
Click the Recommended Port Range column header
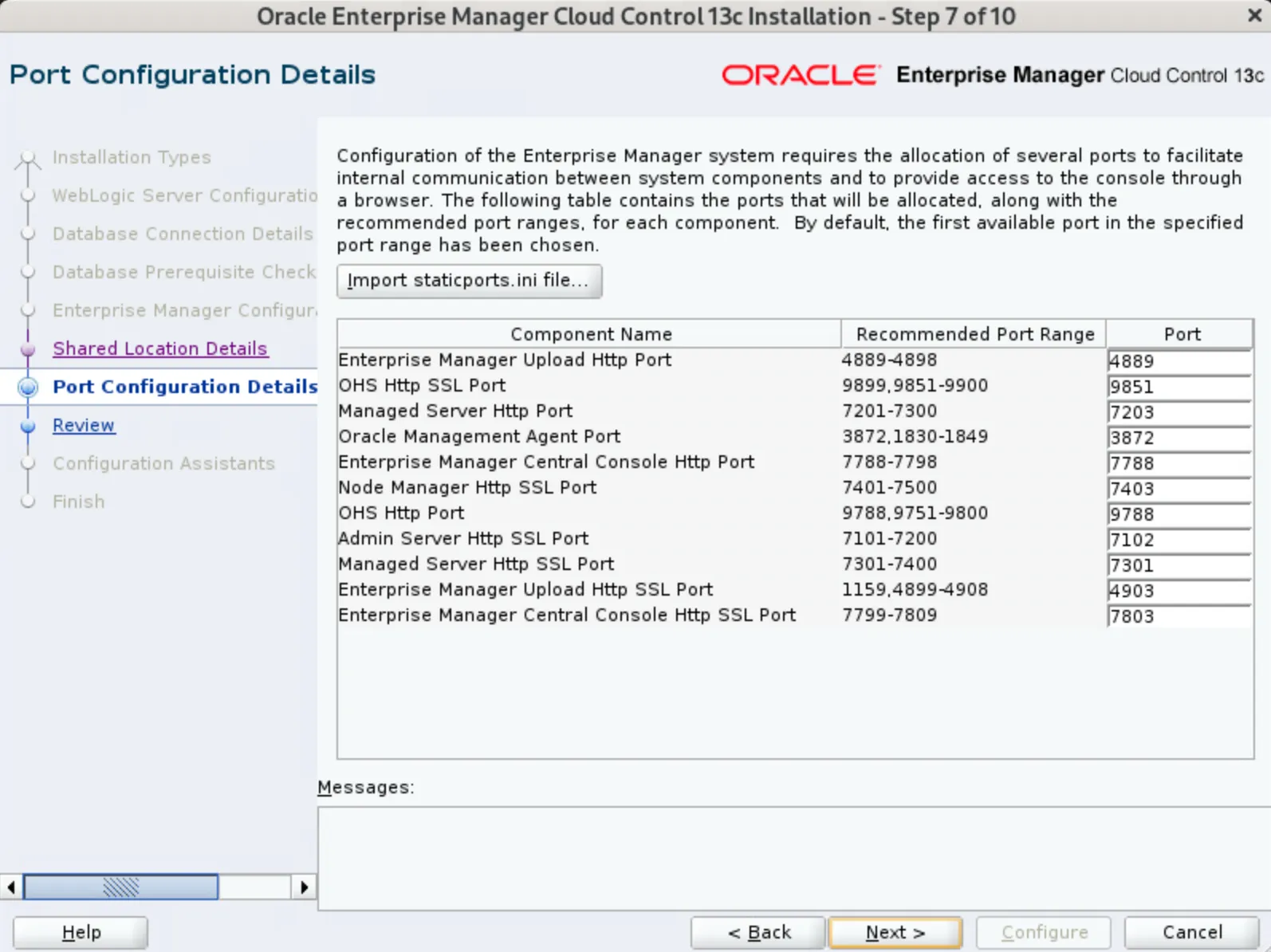point(974,334)
